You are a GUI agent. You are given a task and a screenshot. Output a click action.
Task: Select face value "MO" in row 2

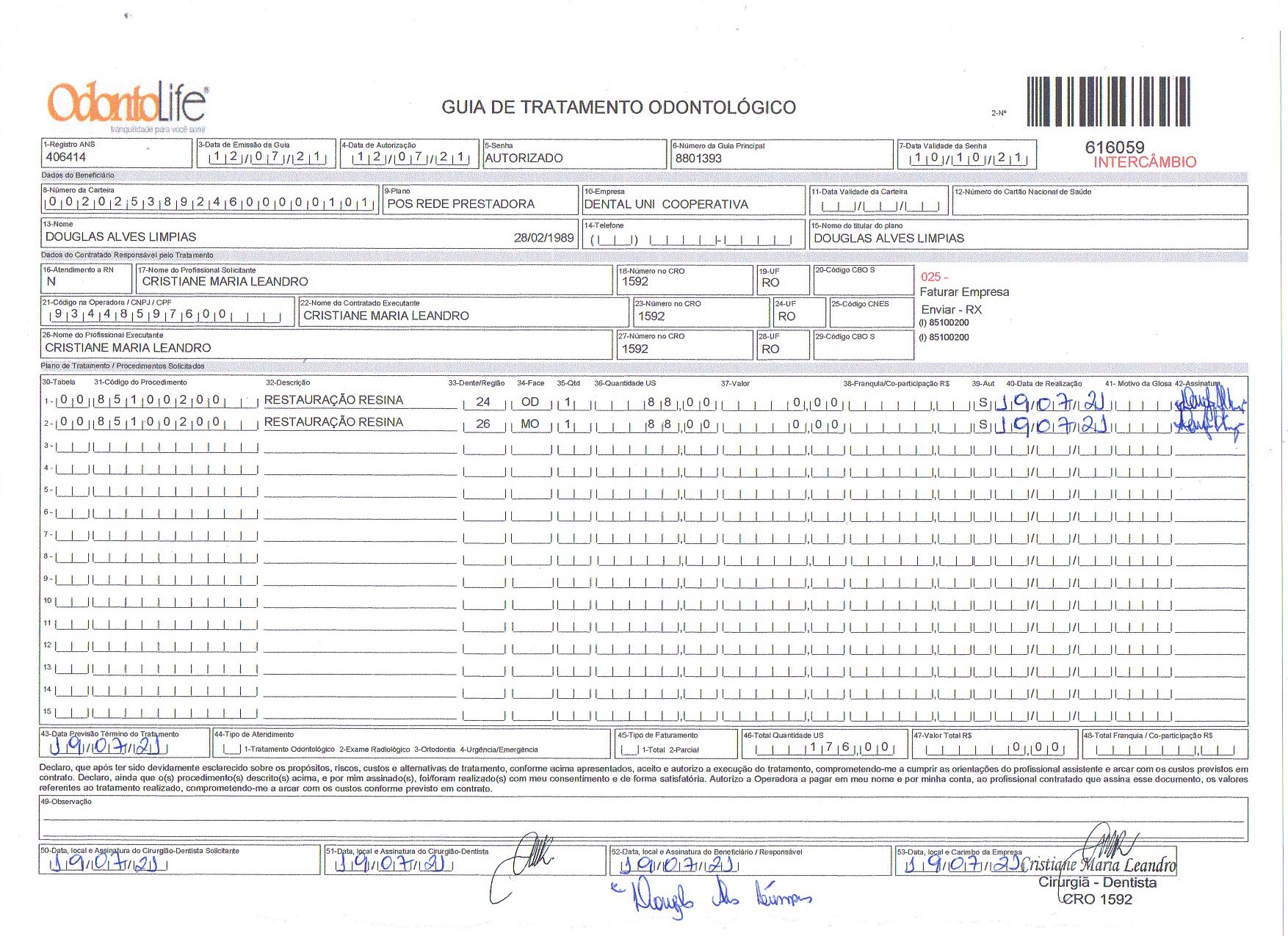530,424
